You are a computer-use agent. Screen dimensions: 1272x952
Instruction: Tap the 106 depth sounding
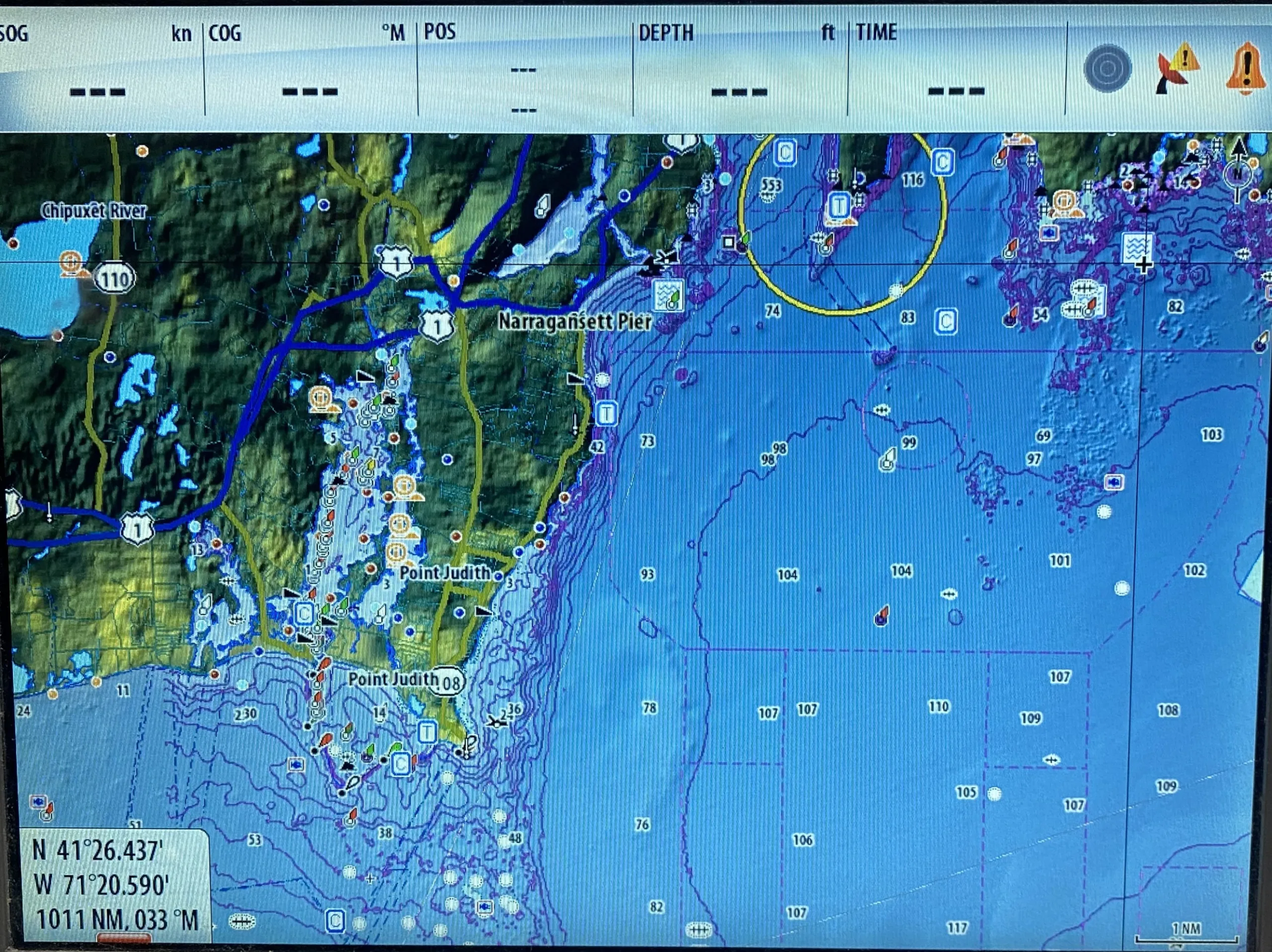pyautogui.click(x=803, y=840)
